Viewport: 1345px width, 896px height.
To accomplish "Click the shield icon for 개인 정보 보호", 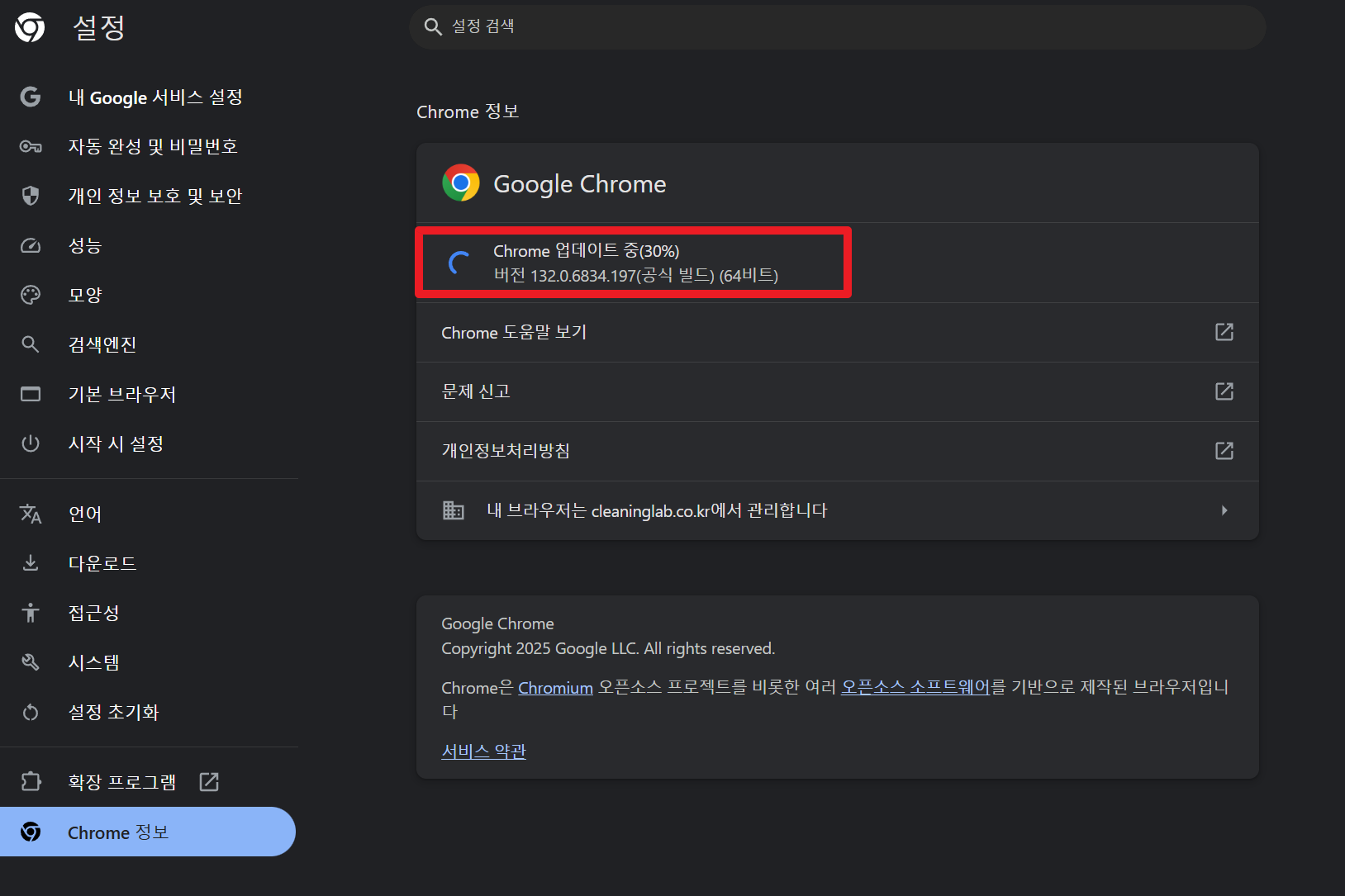I will click(x=31, y=196).
